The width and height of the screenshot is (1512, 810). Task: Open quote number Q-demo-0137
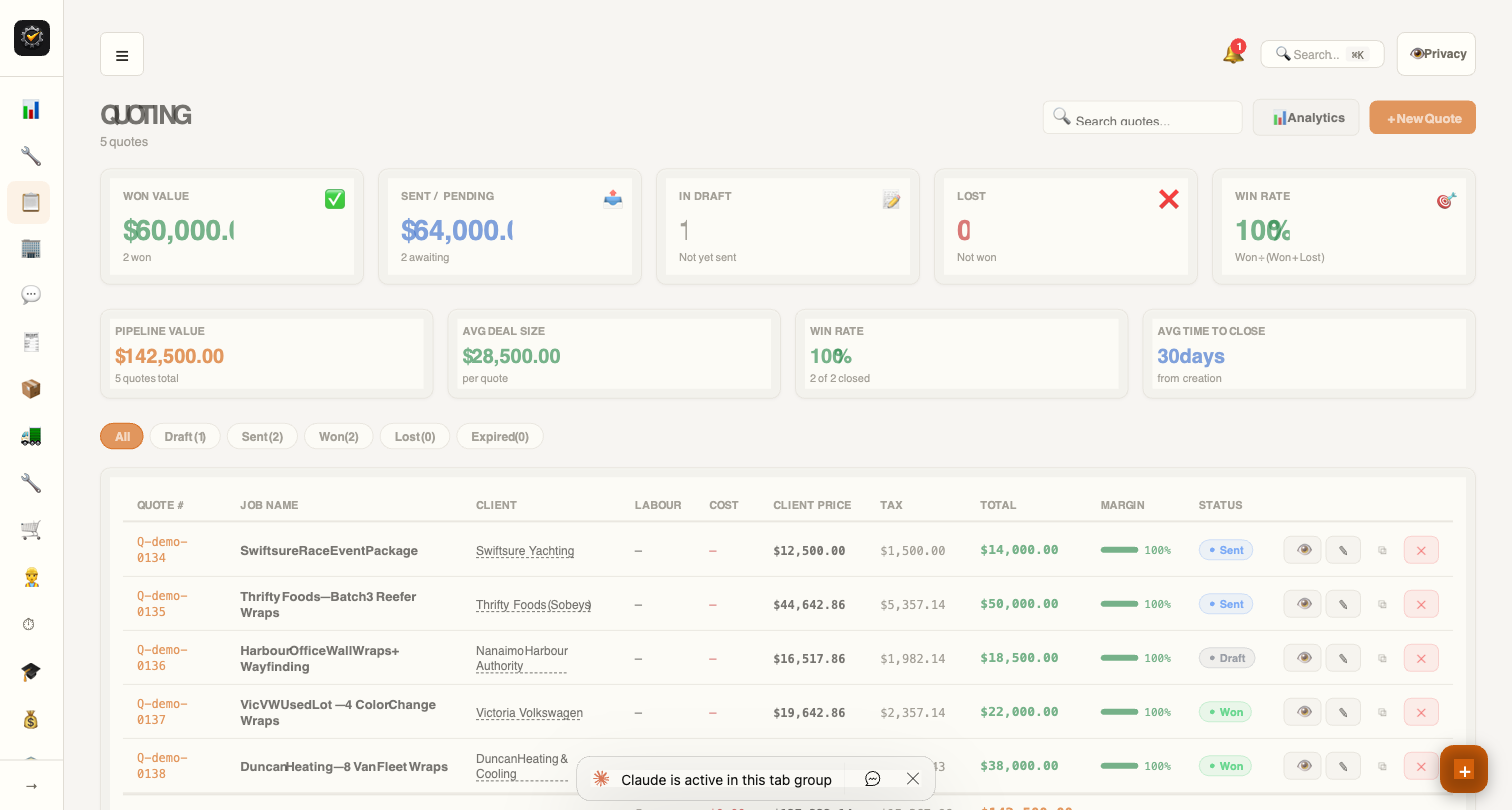point(162,712)
